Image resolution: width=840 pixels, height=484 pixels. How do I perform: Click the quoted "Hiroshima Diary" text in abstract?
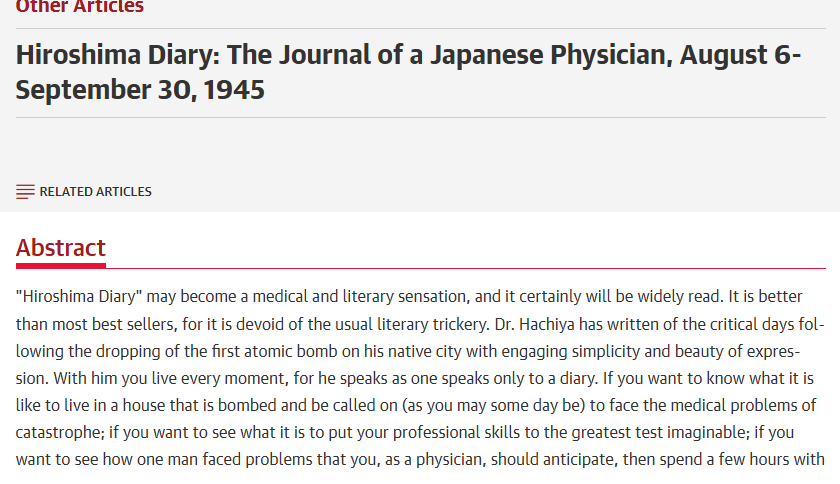click(79, 296)
